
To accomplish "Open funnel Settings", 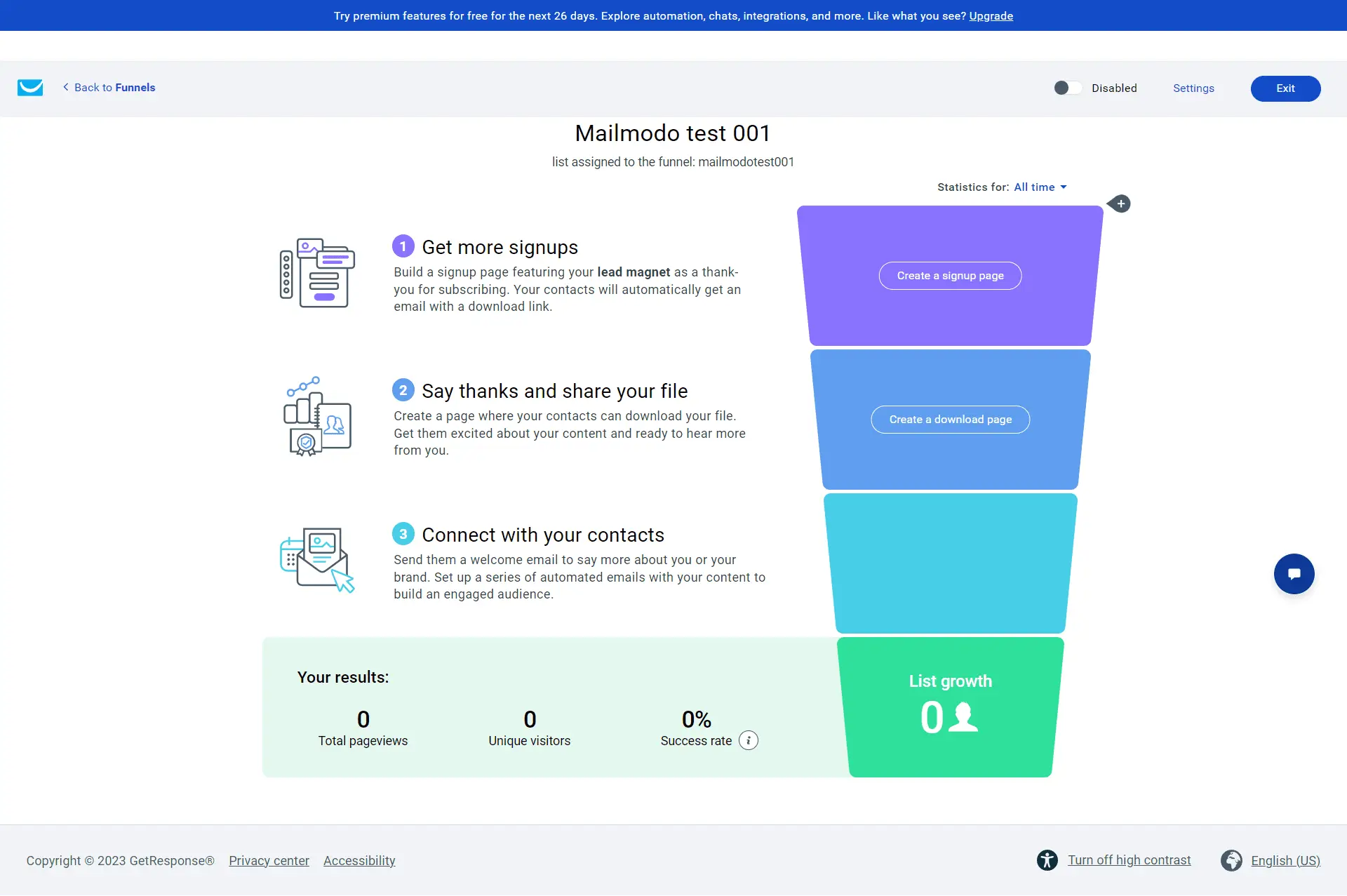I will (1193, 88).
